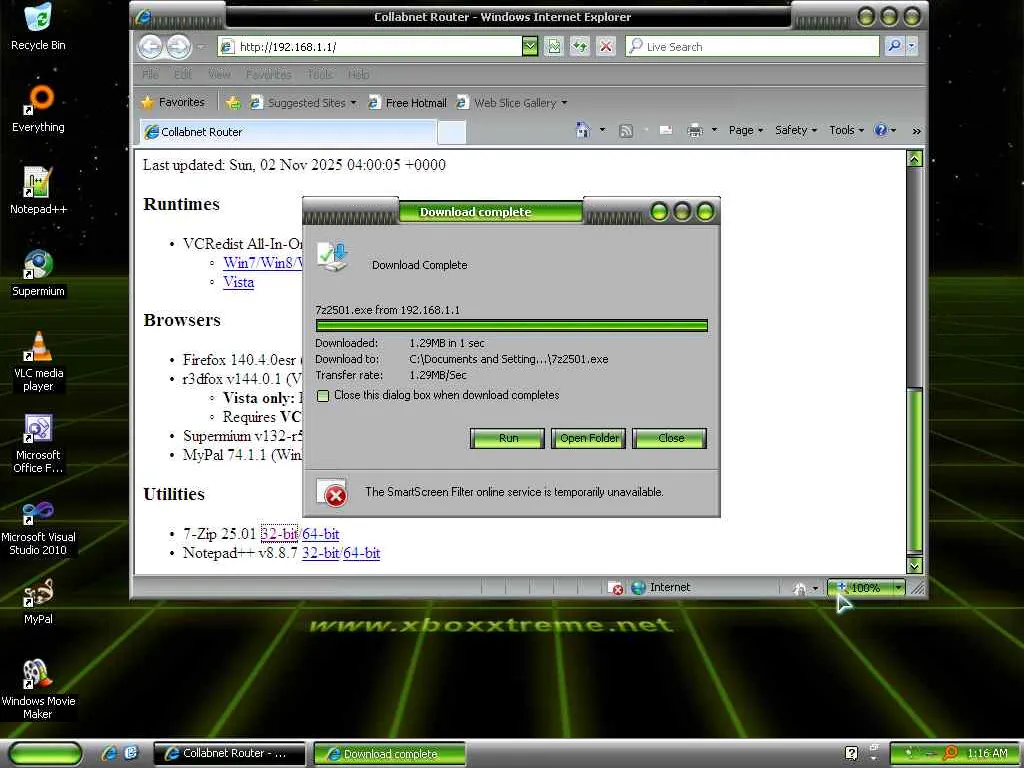Toggle Close this dialog box when download completes

pos(323,395)
